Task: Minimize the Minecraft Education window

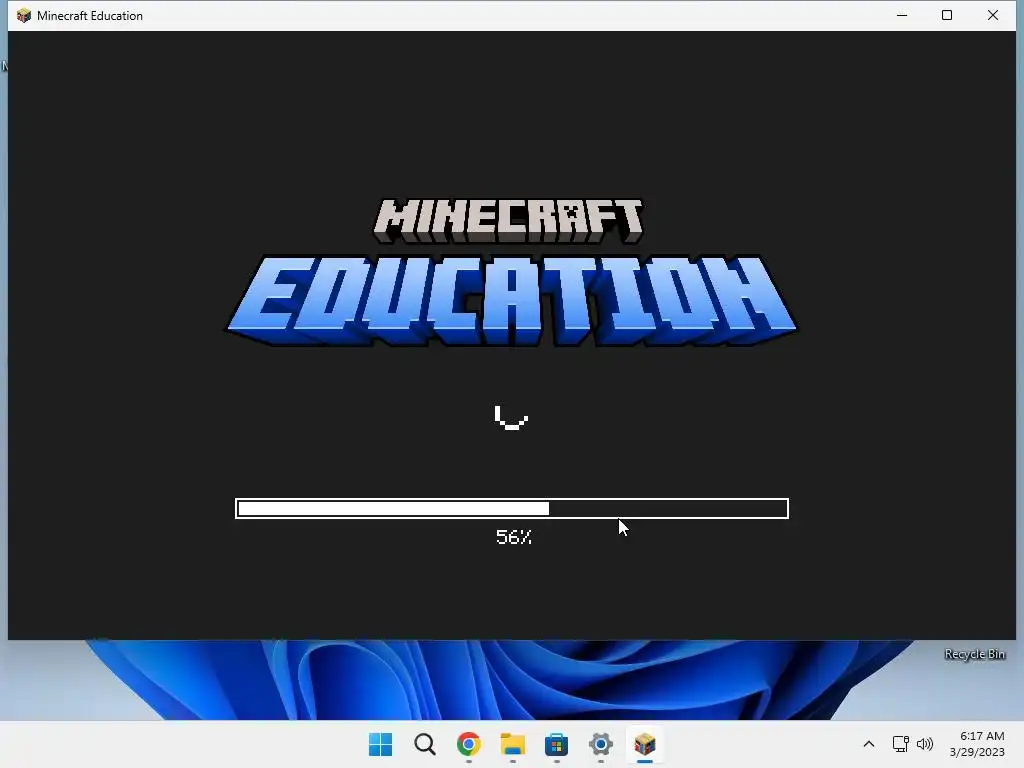Action: (902, 15)
